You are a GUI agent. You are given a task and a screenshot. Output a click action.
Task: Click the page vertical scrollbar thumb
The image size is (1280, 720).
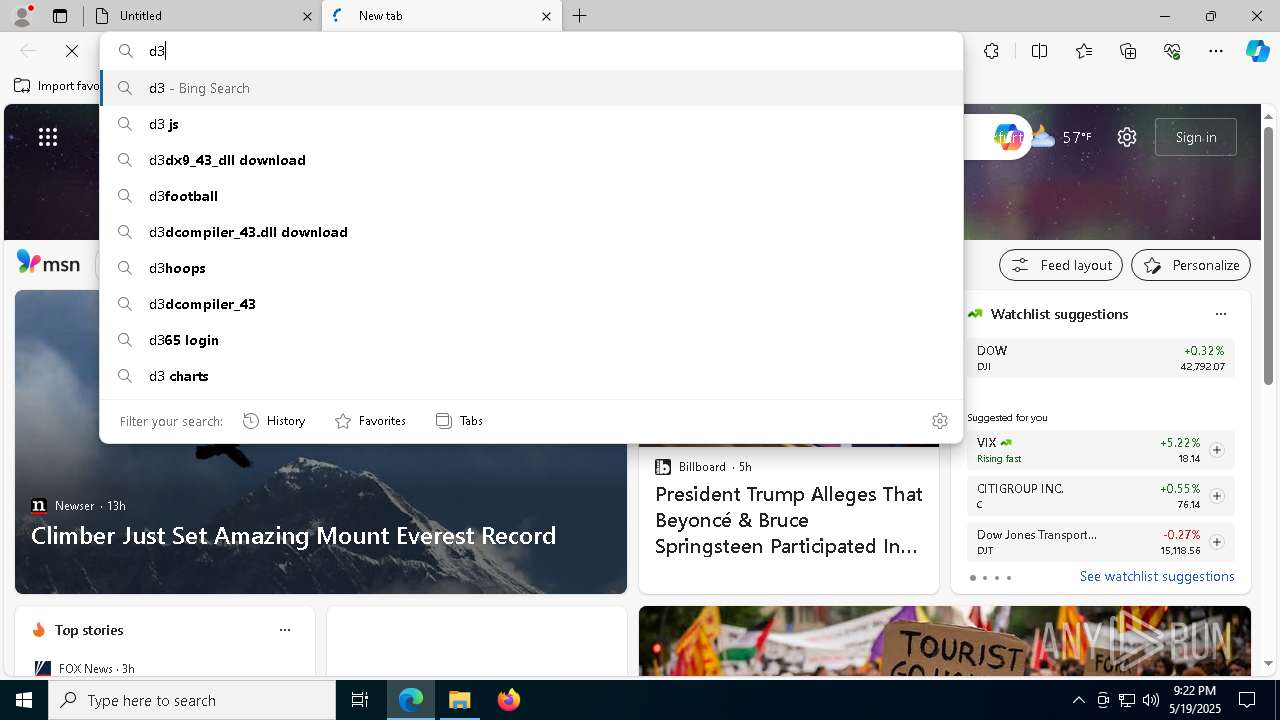point(1268,255)
